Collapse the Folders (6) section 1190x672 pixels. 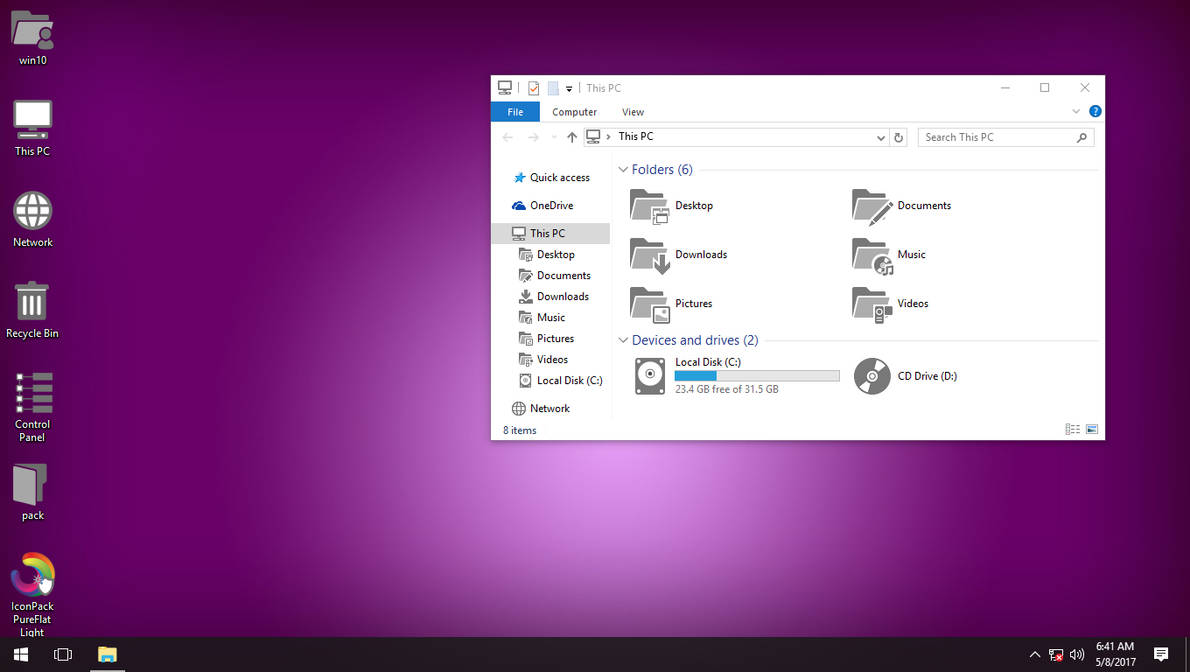point(623,170)
